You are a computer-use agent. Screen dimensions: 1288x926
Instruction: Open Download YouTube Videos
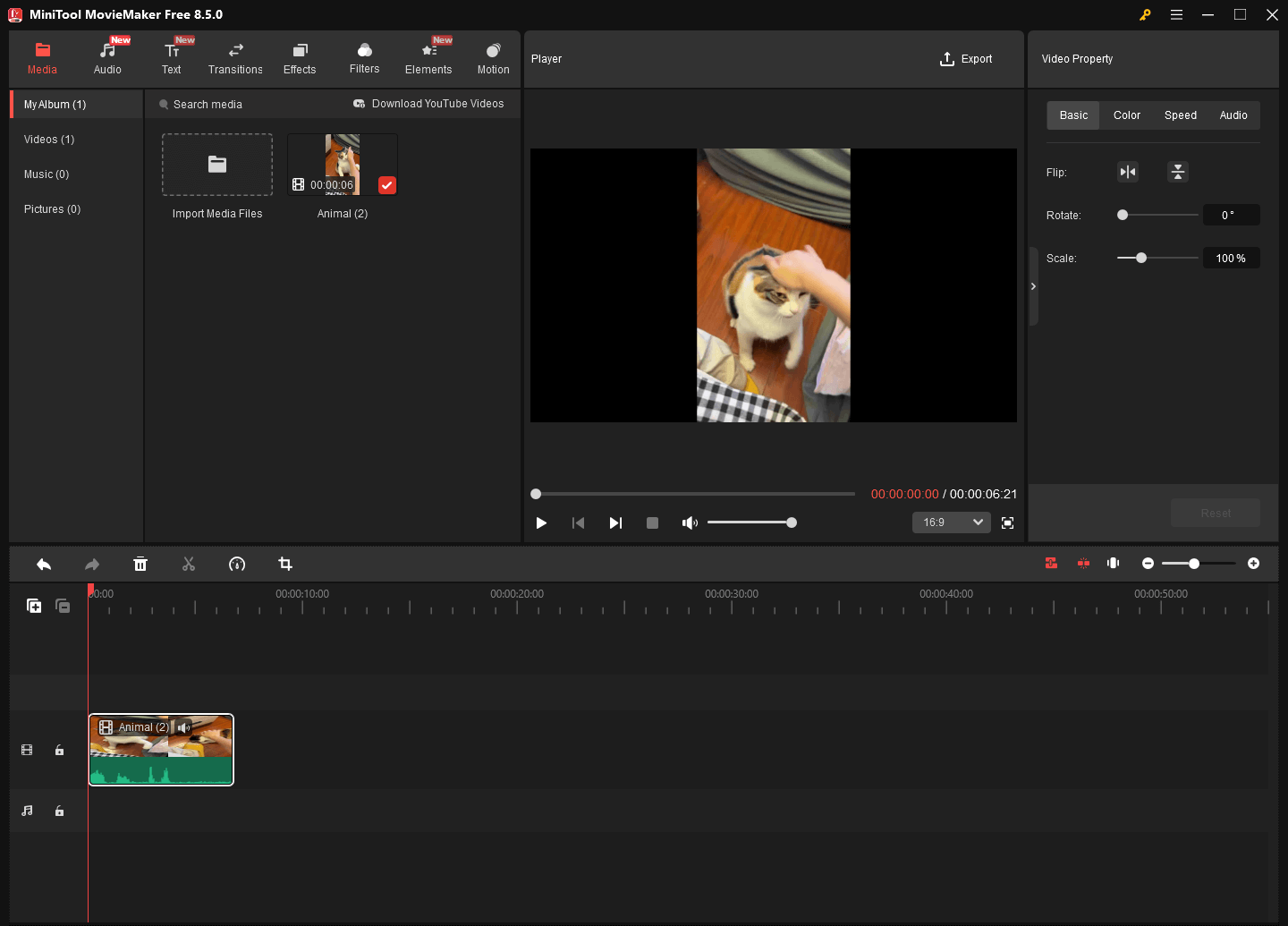[x=429, y=103]
